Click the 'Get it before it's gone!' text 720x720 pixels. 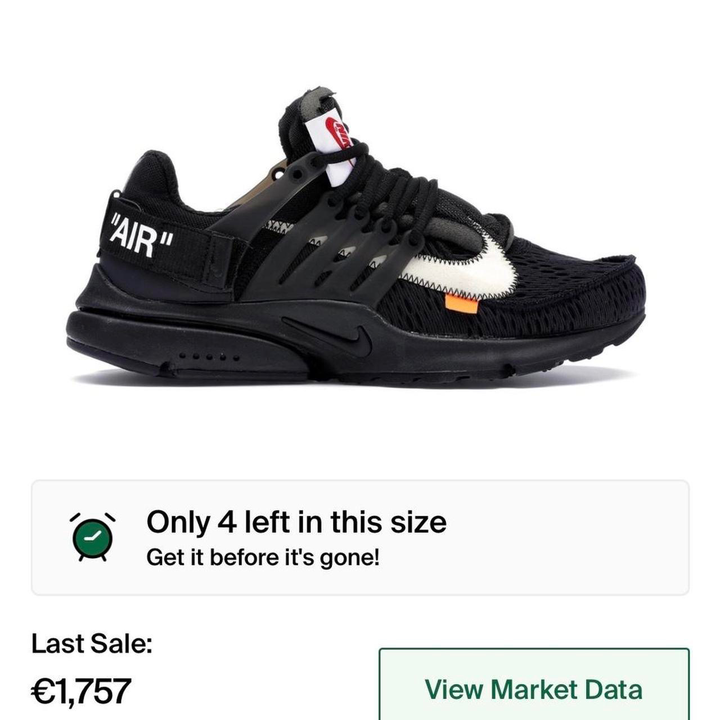tap(263, 557)
